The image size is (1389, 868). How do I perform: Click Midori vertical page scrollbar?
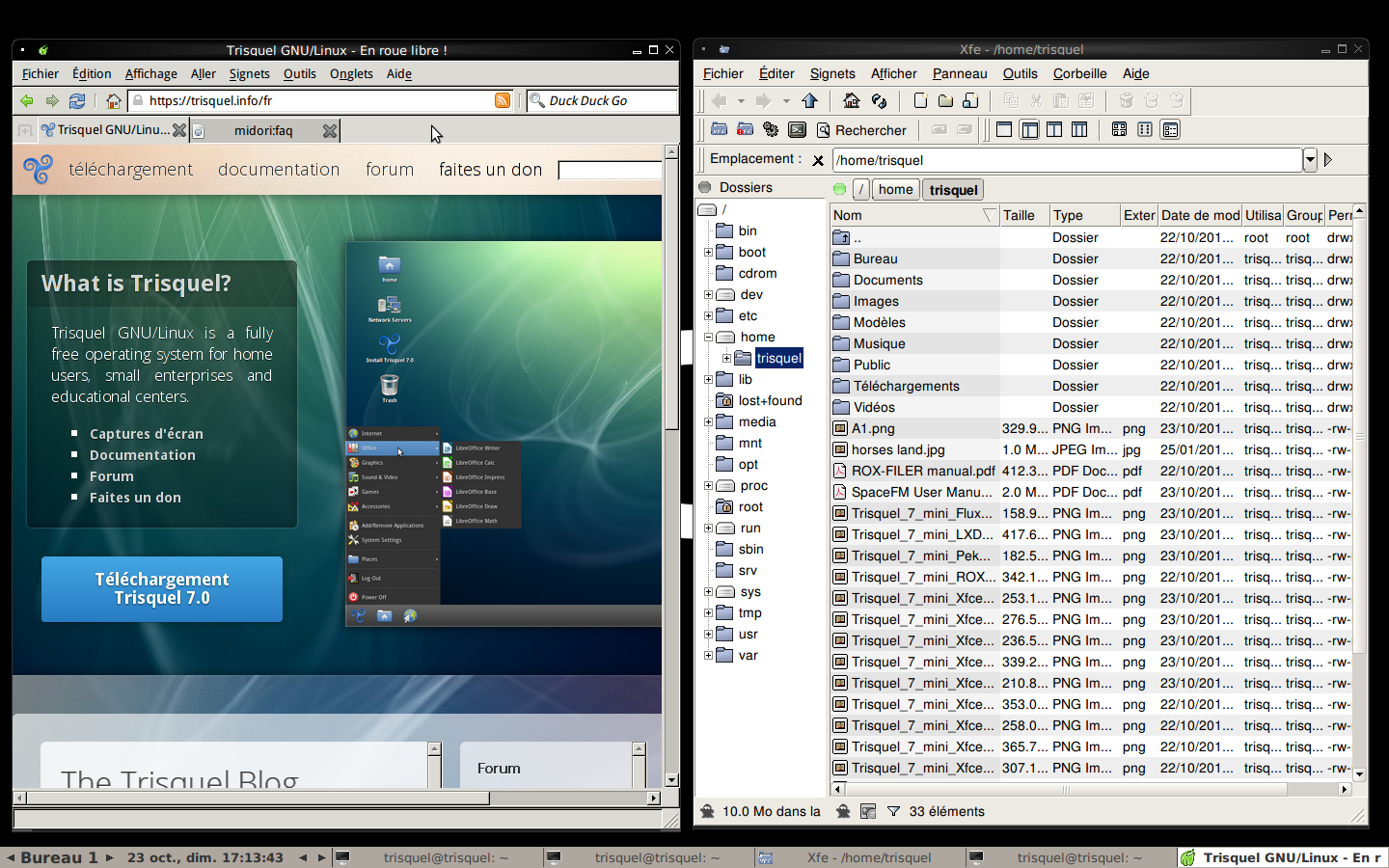[x=672, y=293]
